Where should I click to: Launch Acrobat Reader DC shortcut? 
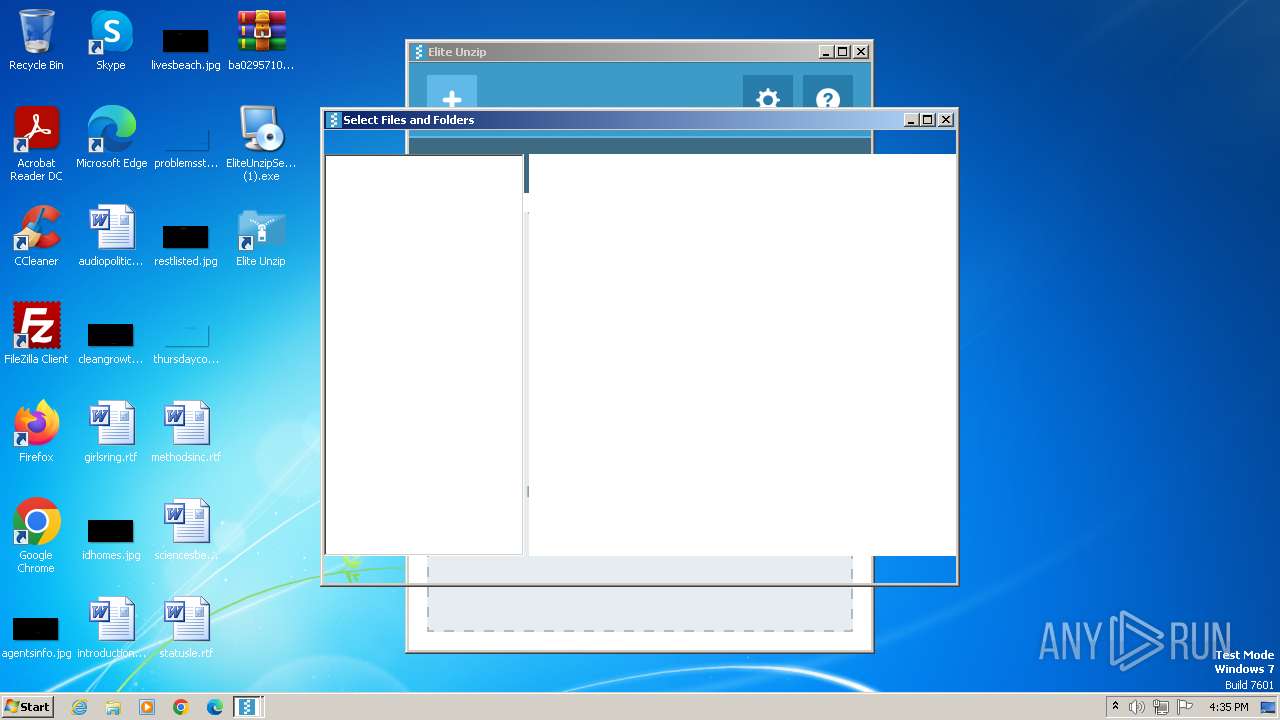36,144
